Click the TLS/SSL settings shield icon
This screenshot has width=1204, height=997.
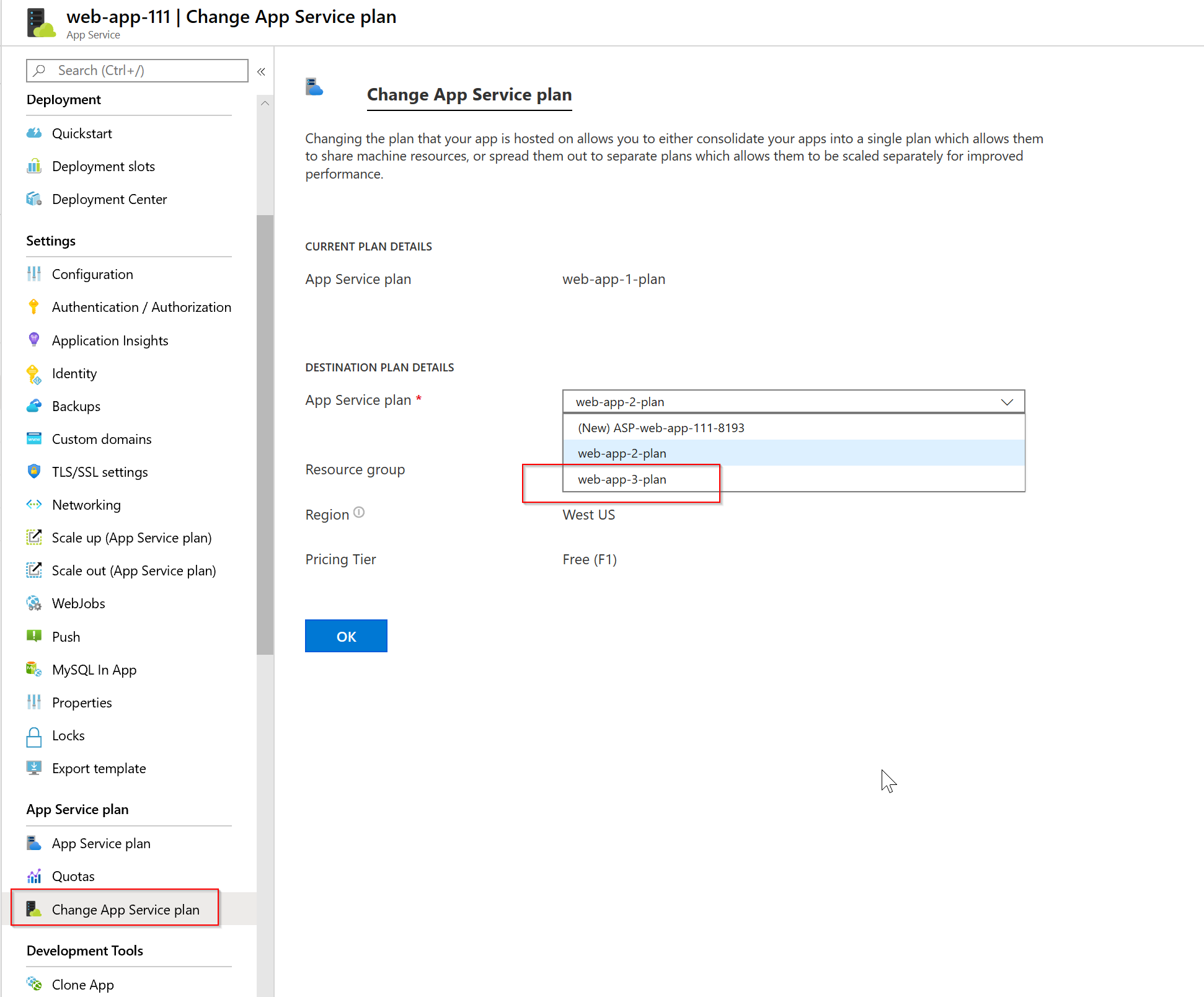pyautogui.click(x=34, y=472)
